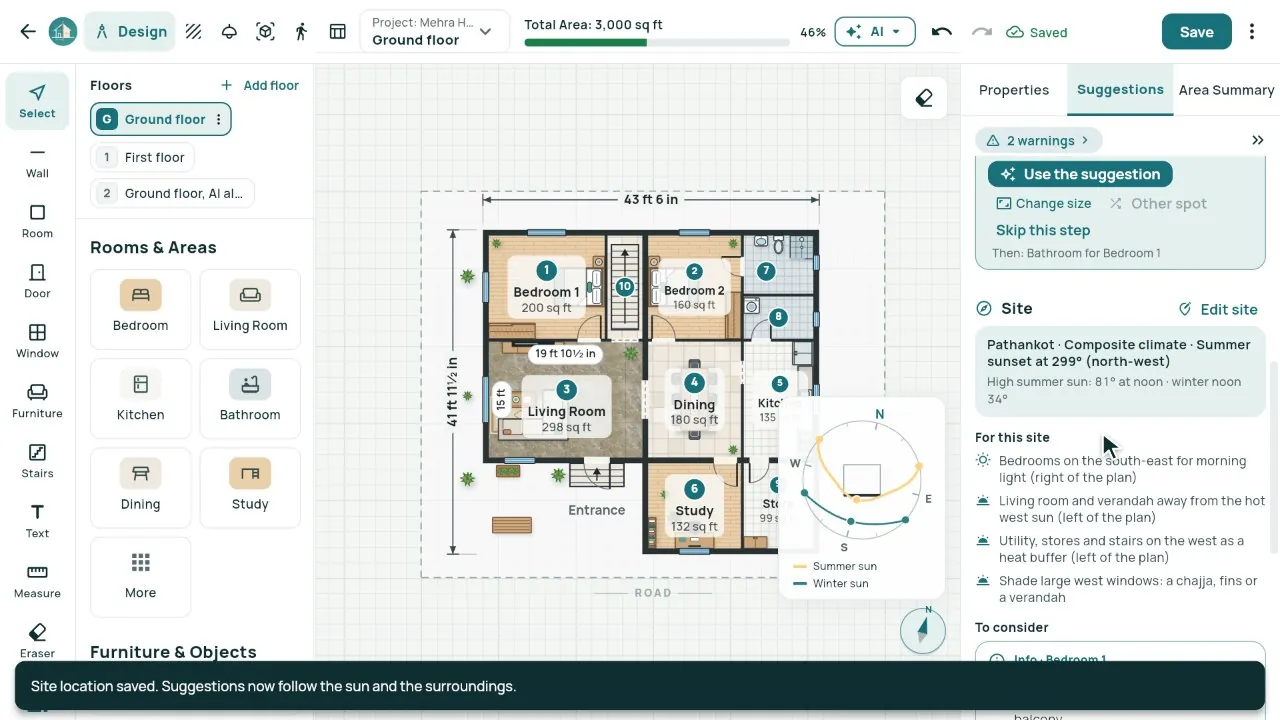Go back using the top-left arrow
The height and width of the screenshot is (720, 1280).
click(28, 32)
